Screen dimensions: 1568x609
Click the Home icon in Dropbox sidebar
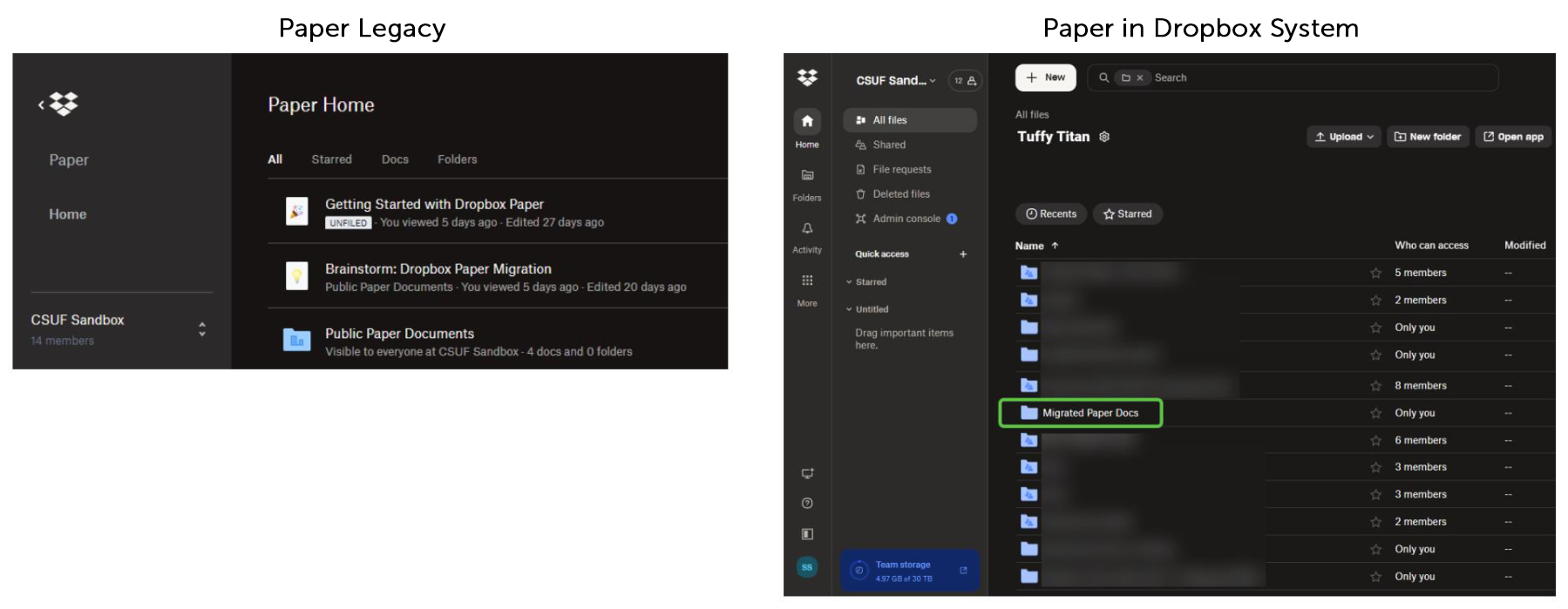click(806, 121)
